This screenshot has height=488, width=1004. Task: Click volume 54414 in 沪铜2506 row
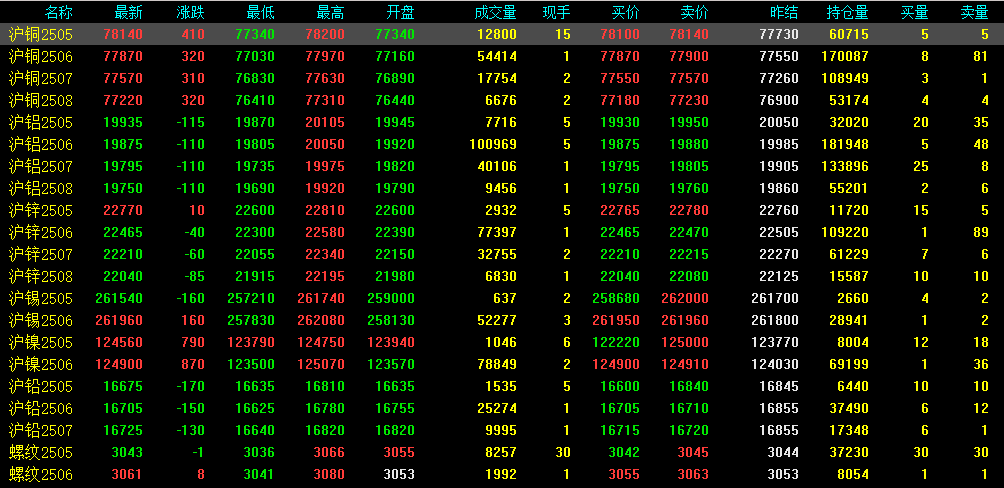[497, 56]
